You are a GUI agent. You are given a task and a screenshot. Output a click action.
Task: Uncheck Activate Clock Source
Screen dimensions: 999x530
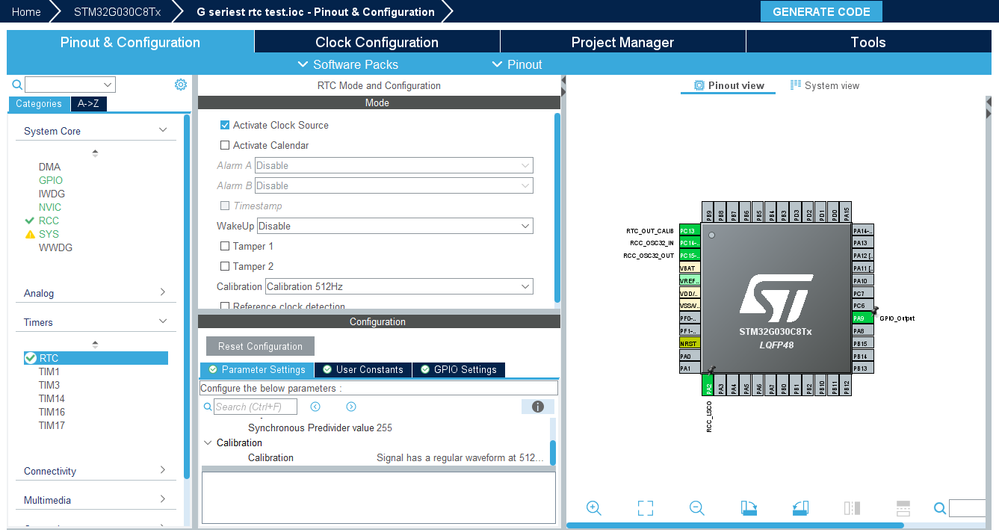click(x=225, y=125)
